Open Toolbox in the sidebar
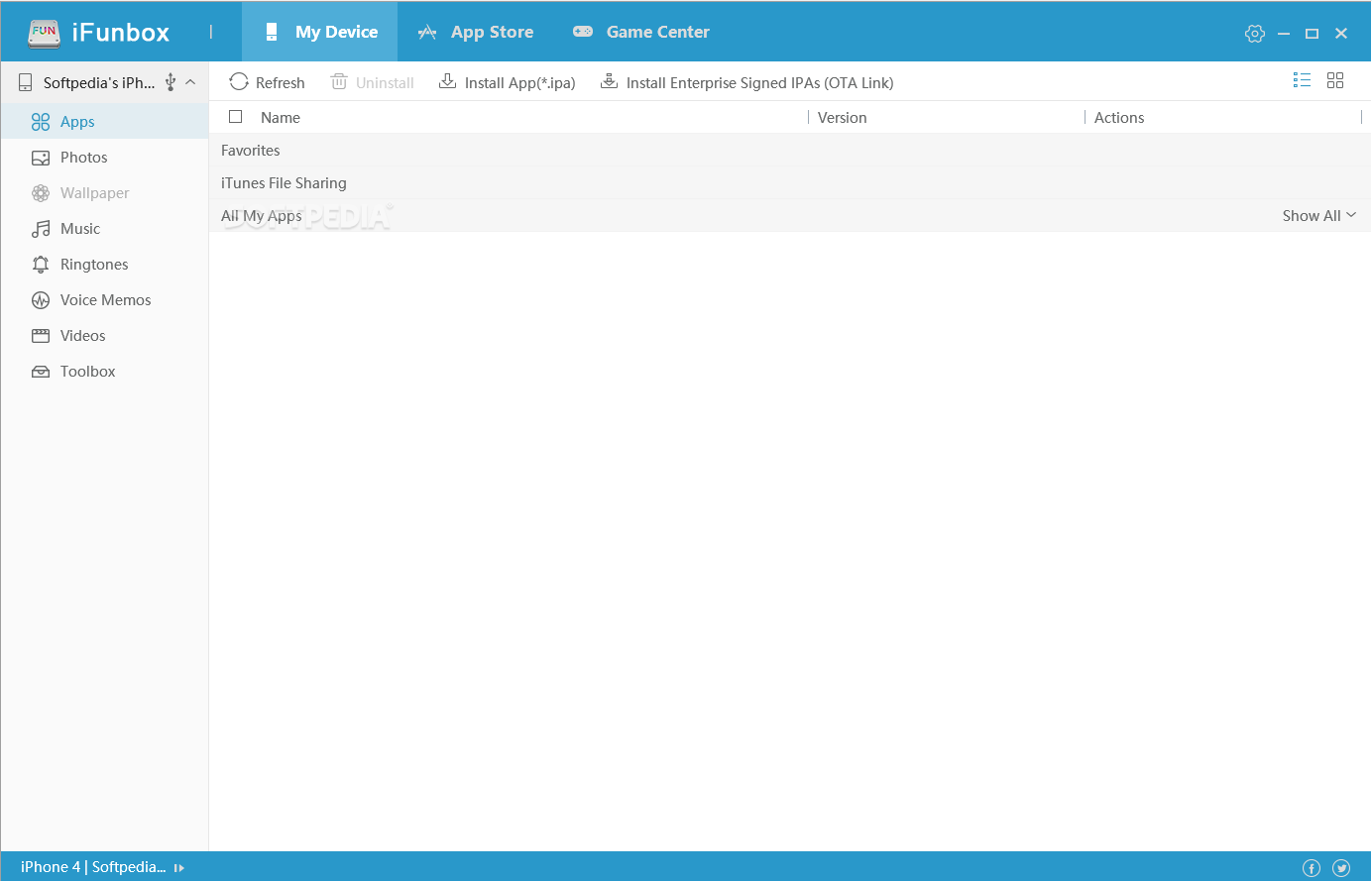The height and width of the screenshot is (882, 1372). (104, 372)
